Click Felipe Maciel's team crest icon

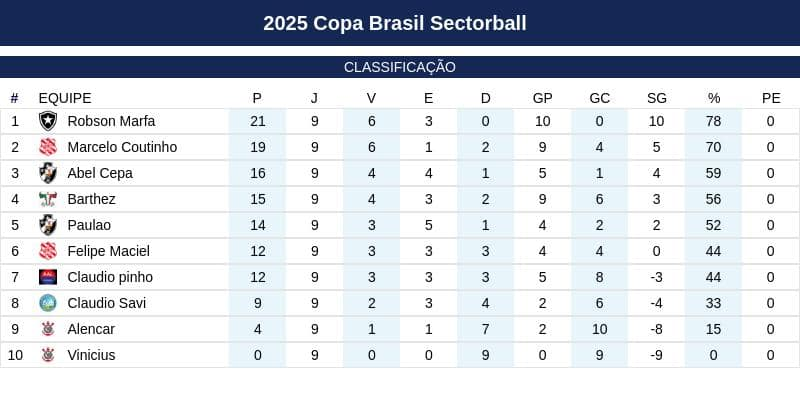pos(48,251)
